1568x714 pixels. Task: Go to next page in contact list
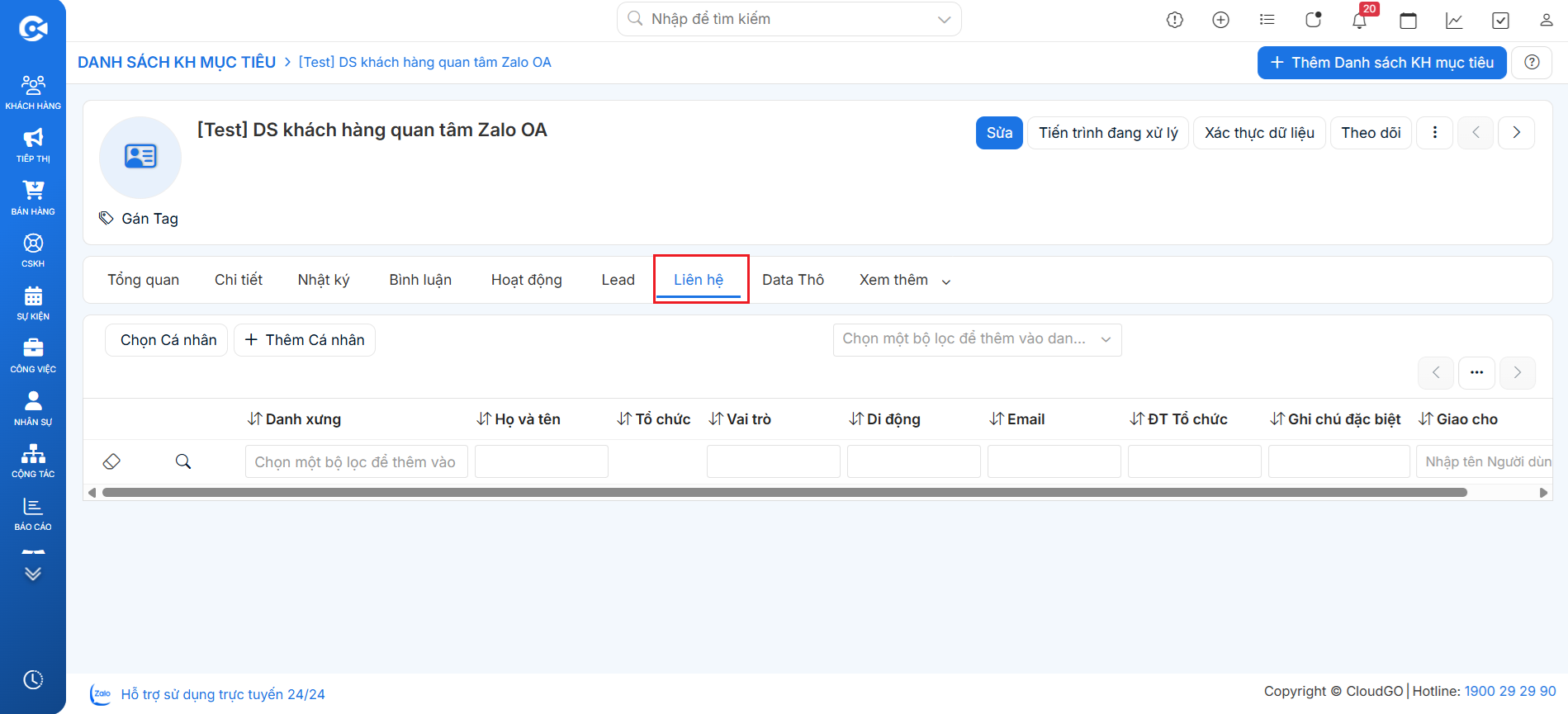[1518, 373]
